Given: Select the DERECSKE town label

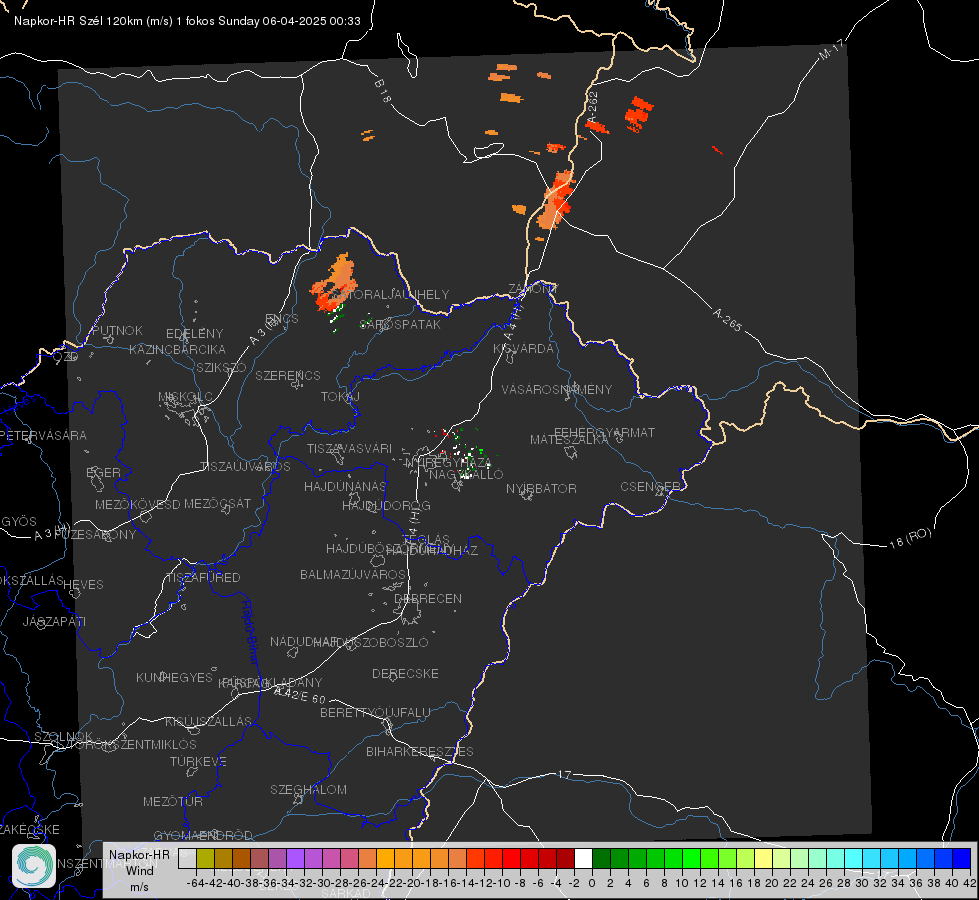Looking at the screenshot, I should point(405,673).
